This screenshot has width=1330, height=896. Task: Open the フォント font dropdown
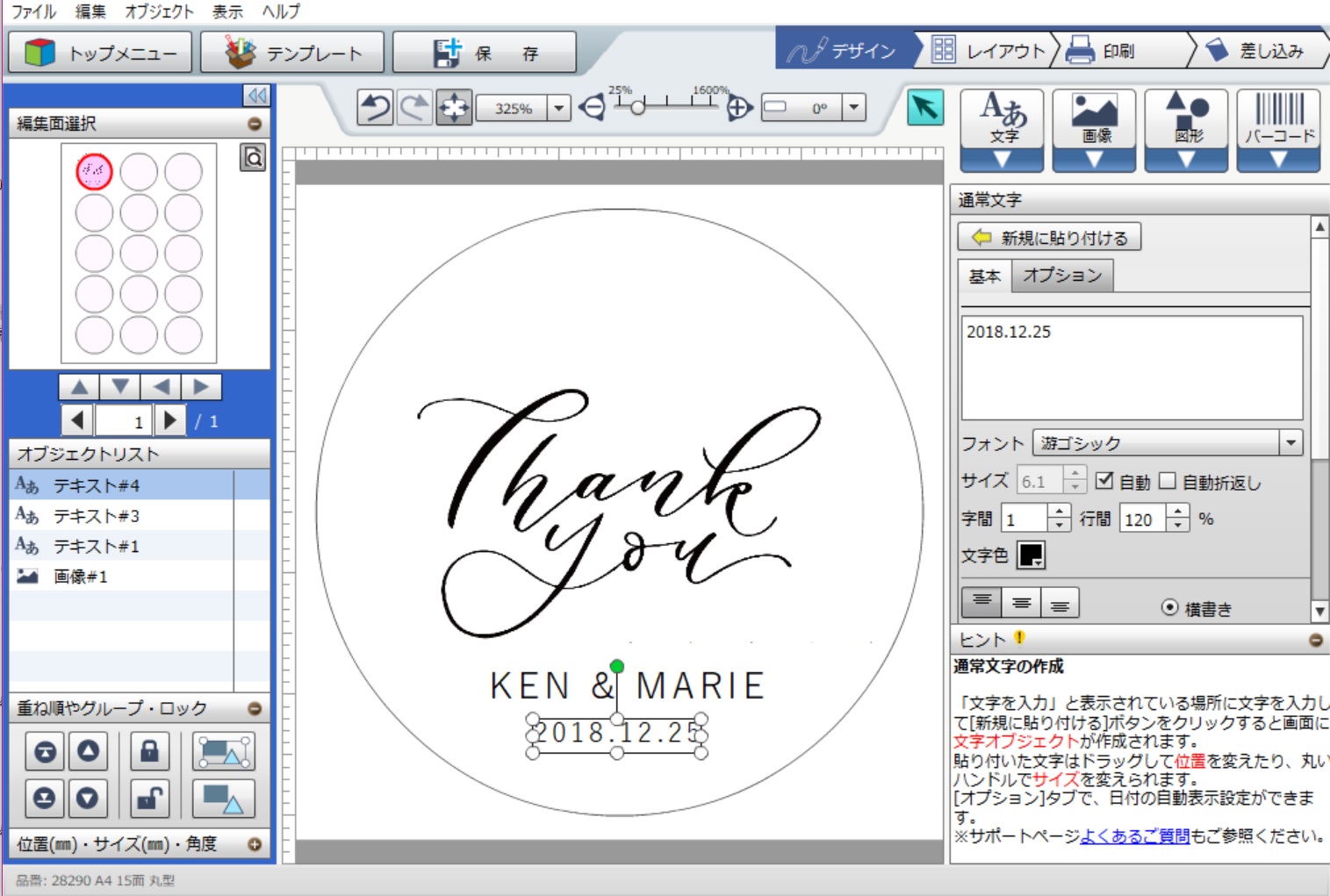click(1290, 442)
